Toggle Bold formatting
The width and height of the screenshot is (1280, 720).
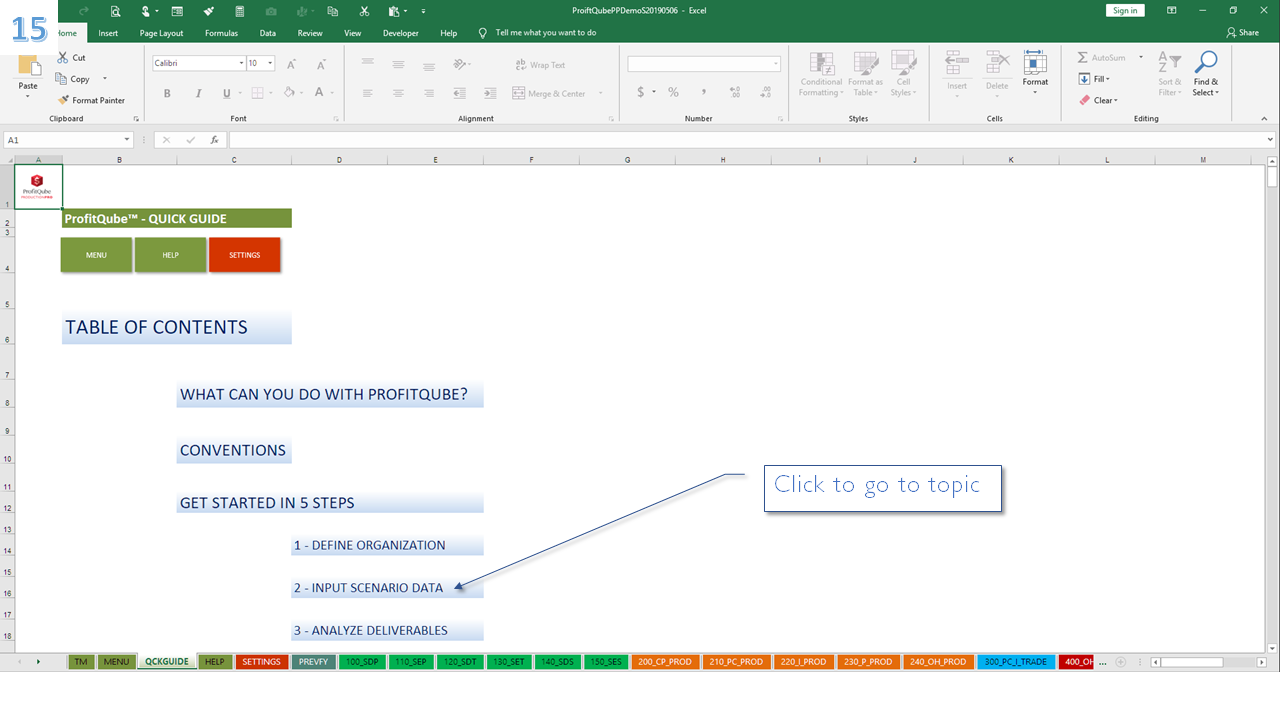167,93
